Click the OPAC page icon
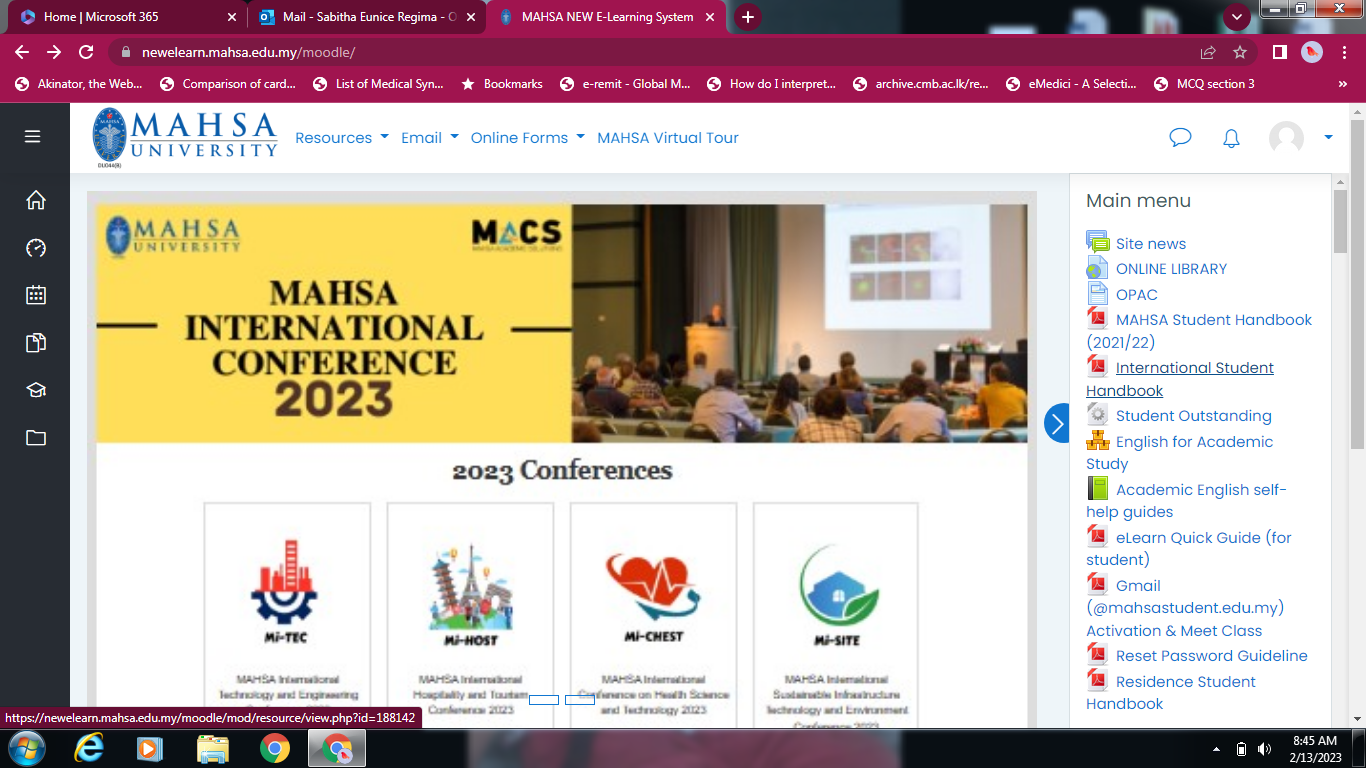The height and width of the screenshot is (768, 1366). coord(1098,294)
